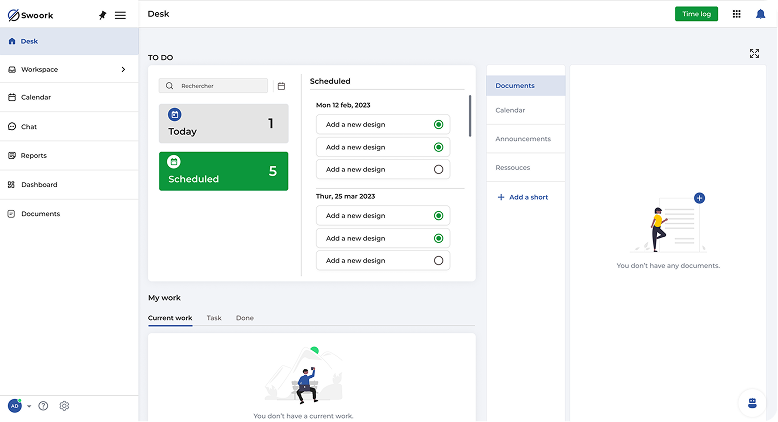Switch to the Done tab
778x422 pixels.
coord(245,318)
